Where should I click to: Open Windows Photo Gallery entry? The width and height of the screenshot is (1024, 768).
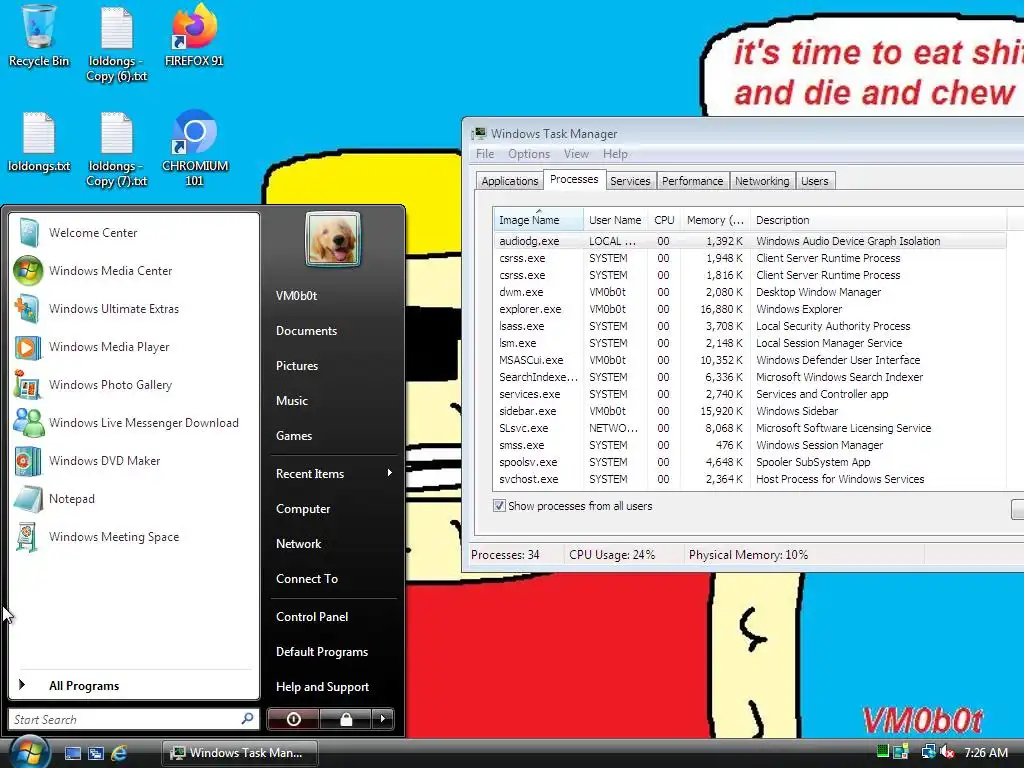tap(135, 385)
